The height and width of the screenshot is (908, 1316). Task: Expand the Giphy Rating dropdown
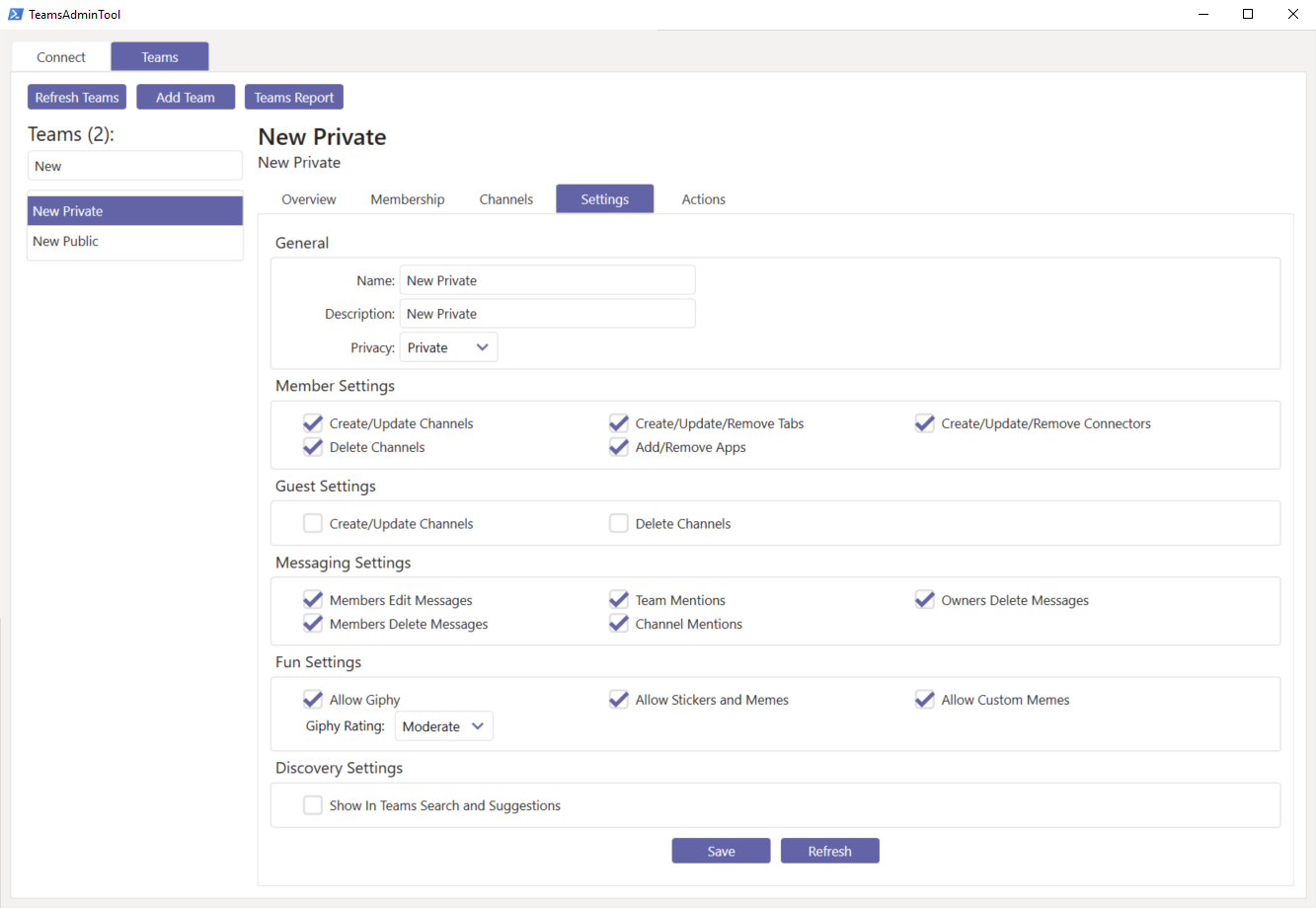pyautogui.click(x=443, y=726)
